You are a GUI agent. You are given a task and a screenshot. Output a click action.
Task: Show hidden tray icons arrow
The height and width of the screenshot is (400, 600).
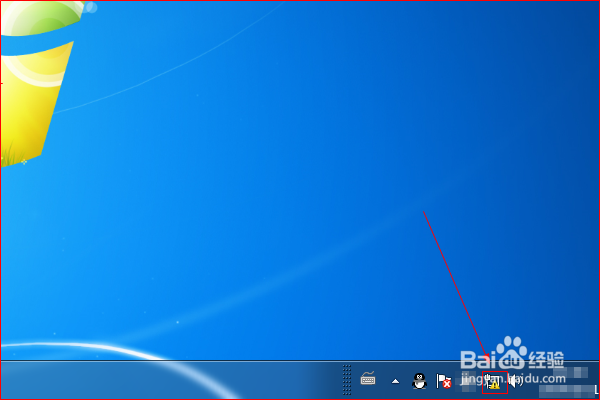(x=395, y=381)
